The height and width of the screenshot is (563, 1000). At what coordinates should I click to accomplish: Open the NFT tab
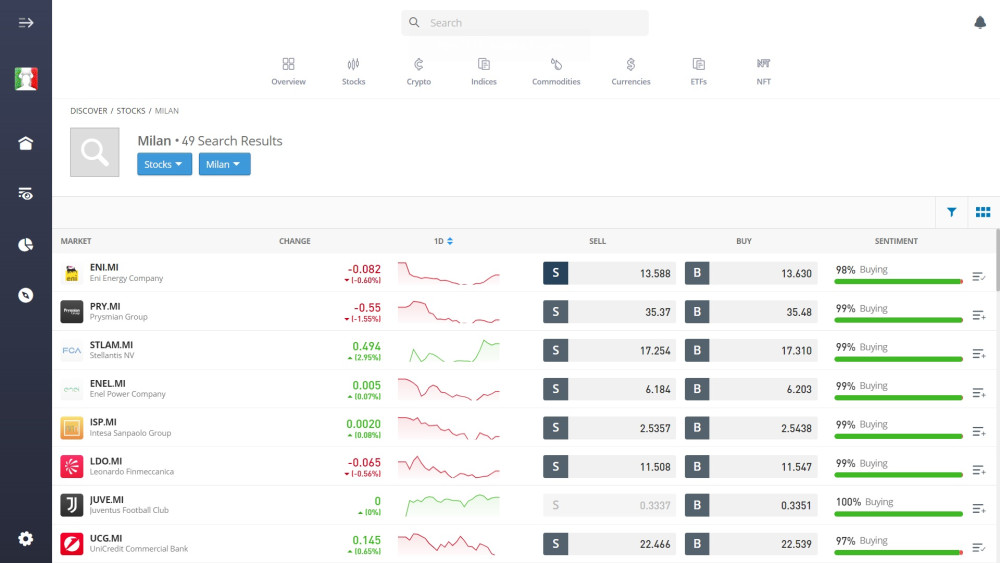(763, 71)
